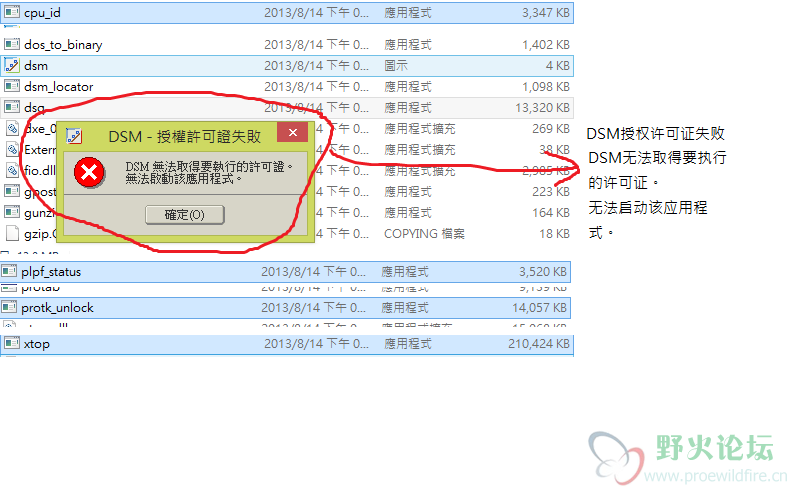Viewport: 797px width, 494px height.
Task: Click the dsq application icon
Action: 12,107
